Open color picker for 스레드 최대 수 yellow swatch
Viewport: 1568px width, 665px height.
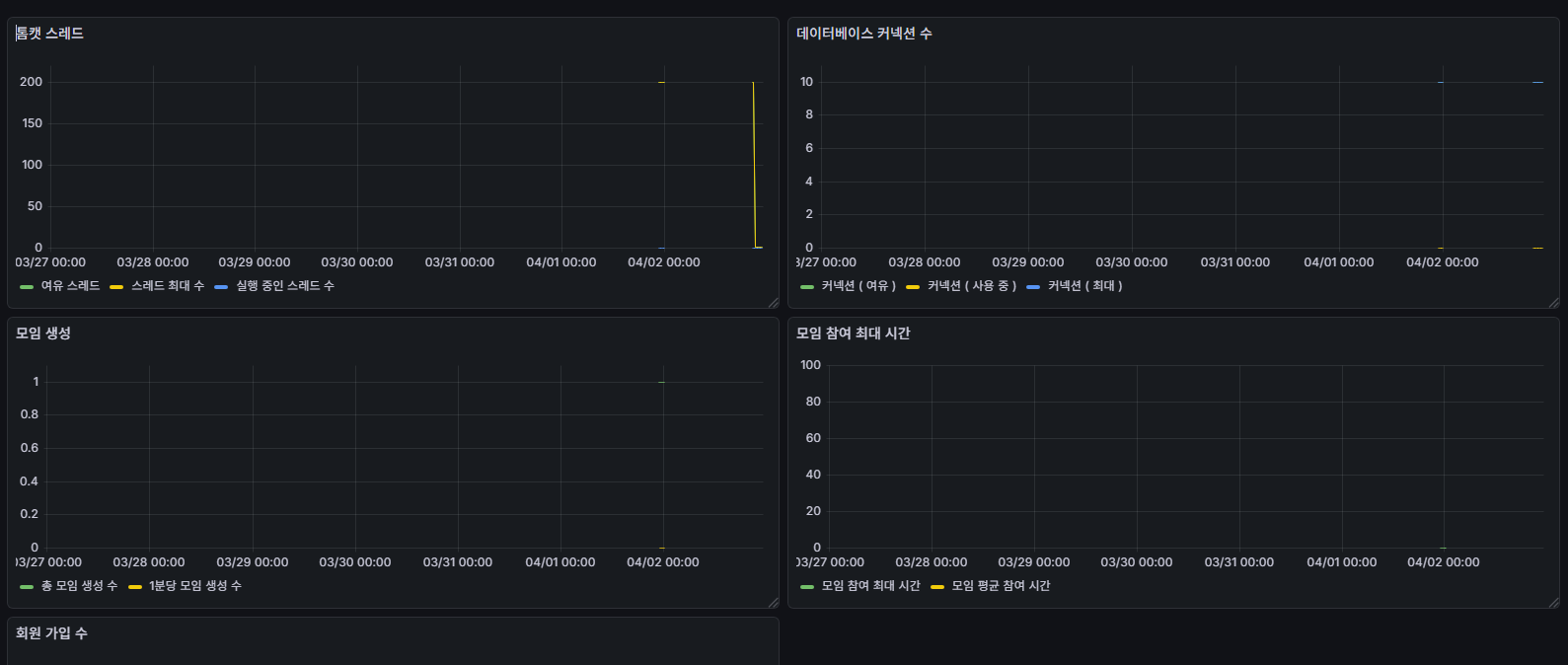(116, 287)
